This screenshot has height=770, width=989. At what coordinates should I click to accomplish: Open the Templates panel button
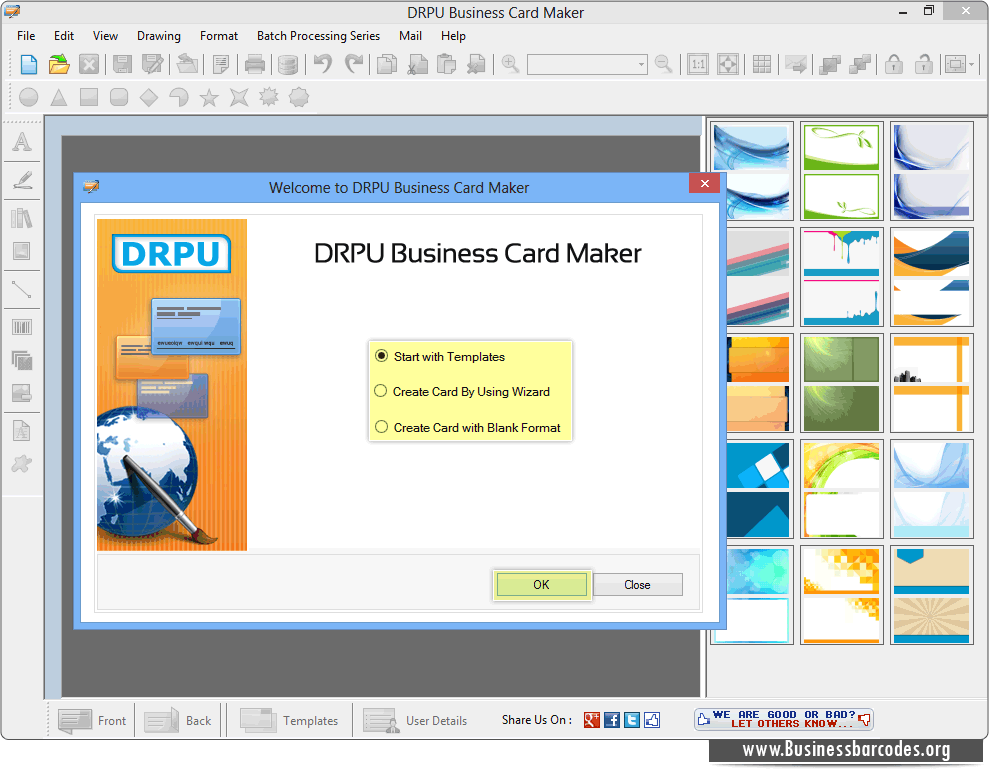coord(290,720)
